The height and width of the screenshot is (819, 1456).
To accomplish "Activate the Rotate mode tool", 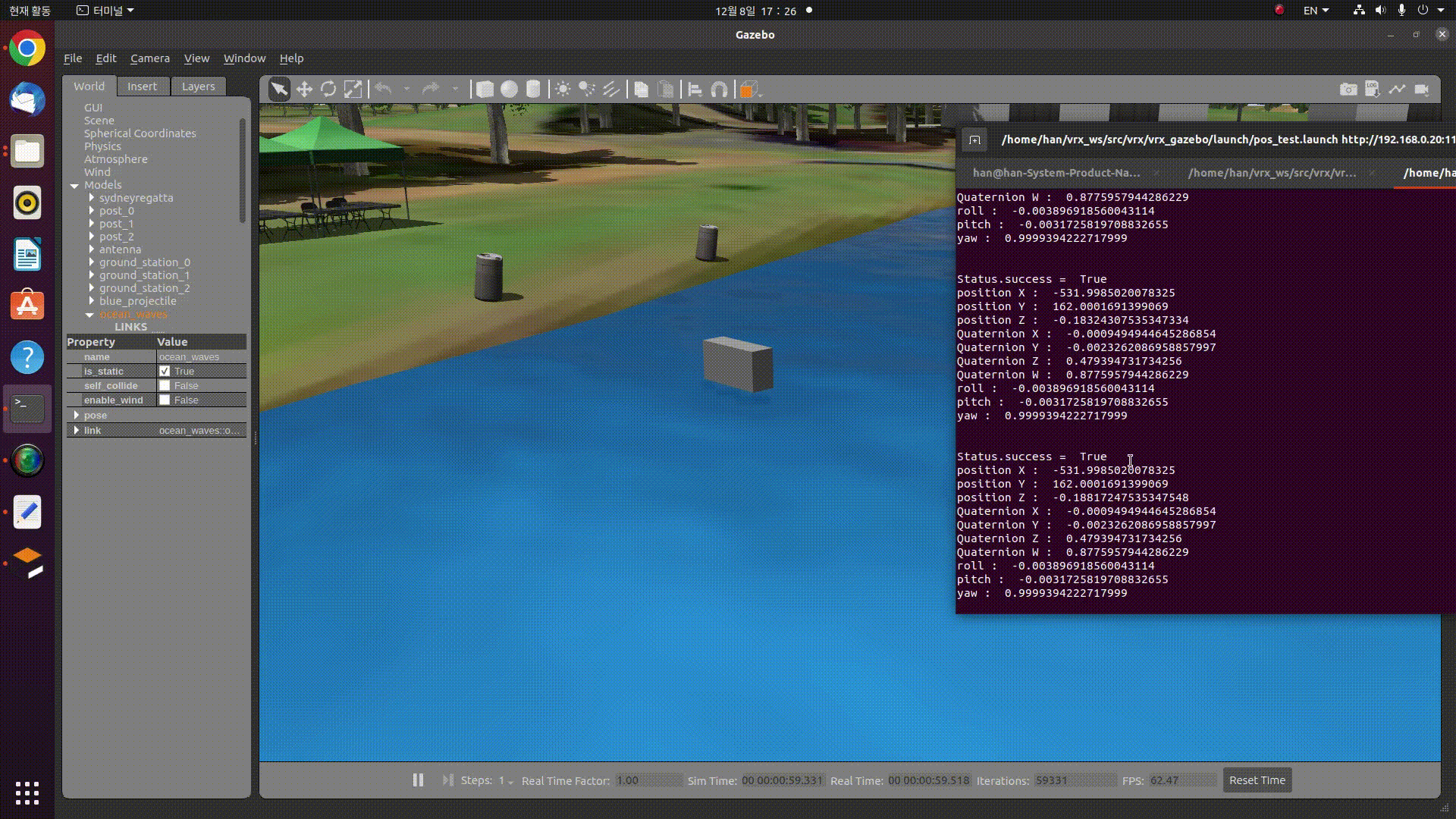I will (328, 89).
